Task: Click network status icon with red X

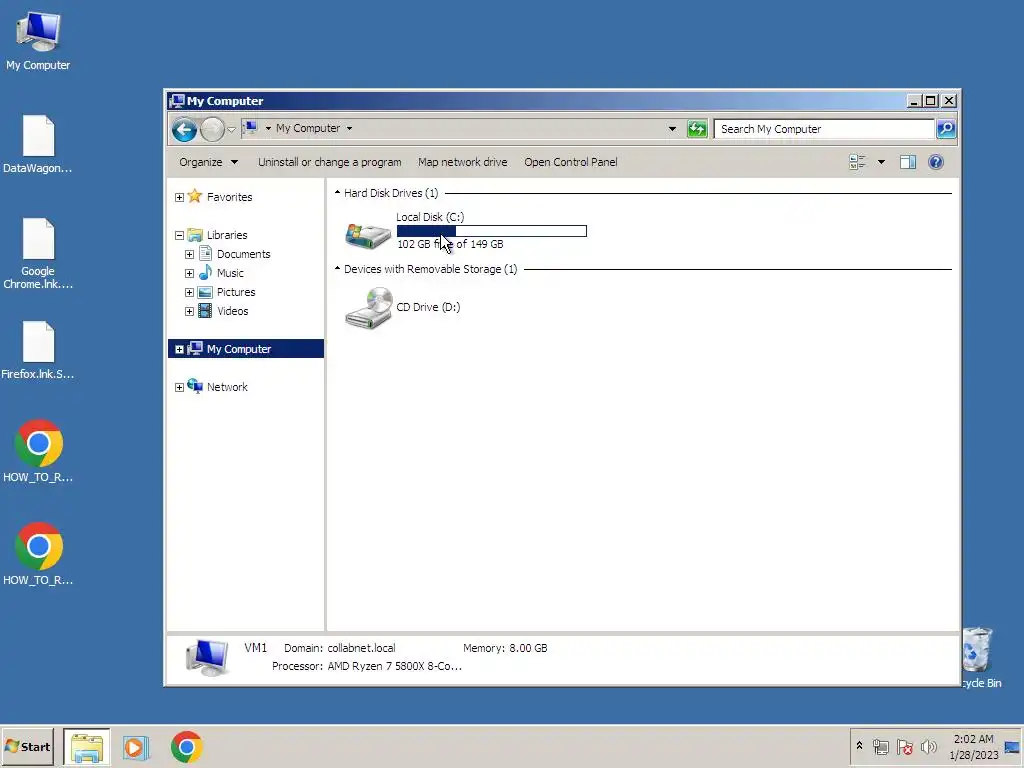Action: (904, 746)
